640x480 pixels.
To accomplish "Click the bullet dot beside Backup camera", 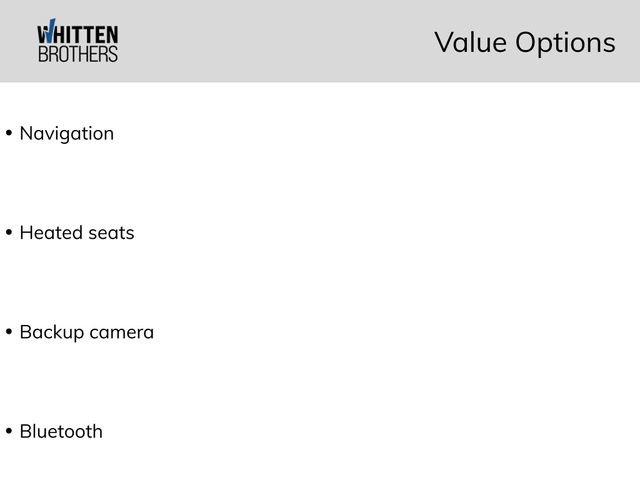I will pos(9,332).
